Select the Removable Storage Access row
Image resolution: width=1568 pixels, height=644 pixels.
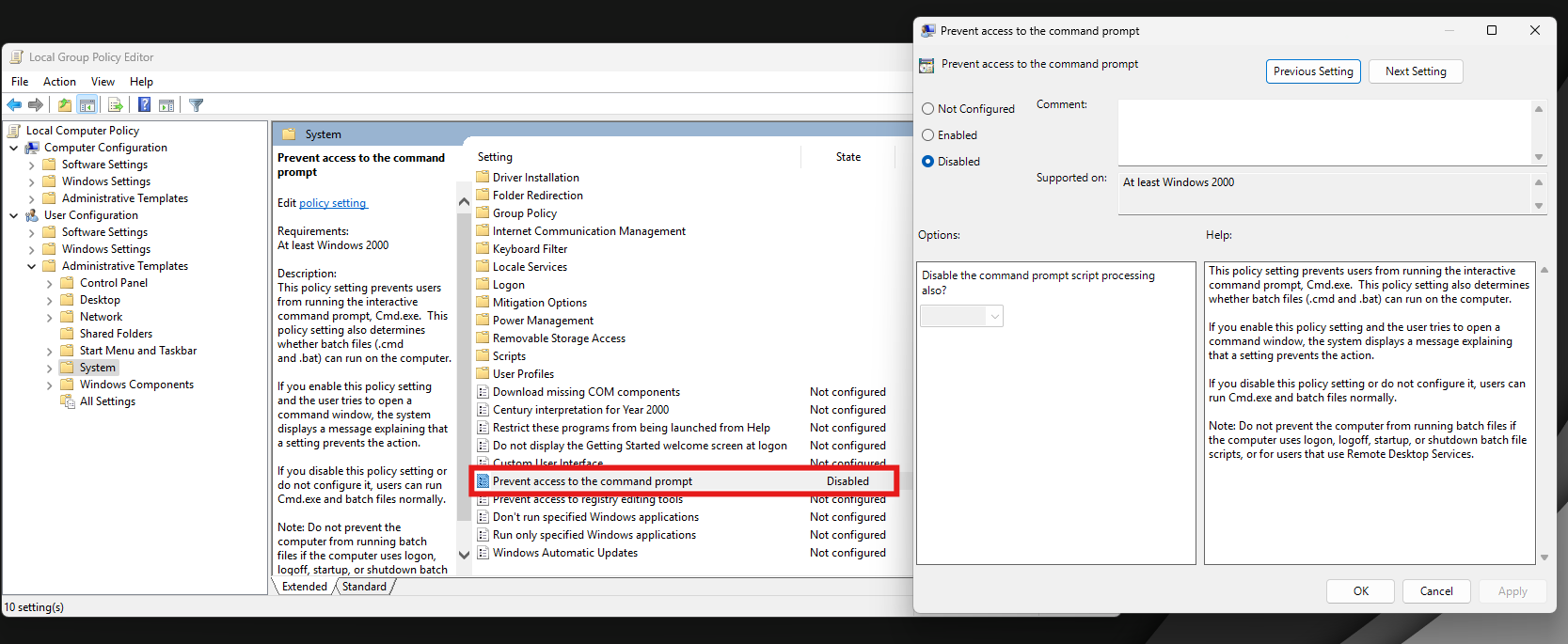pos(559,338)
